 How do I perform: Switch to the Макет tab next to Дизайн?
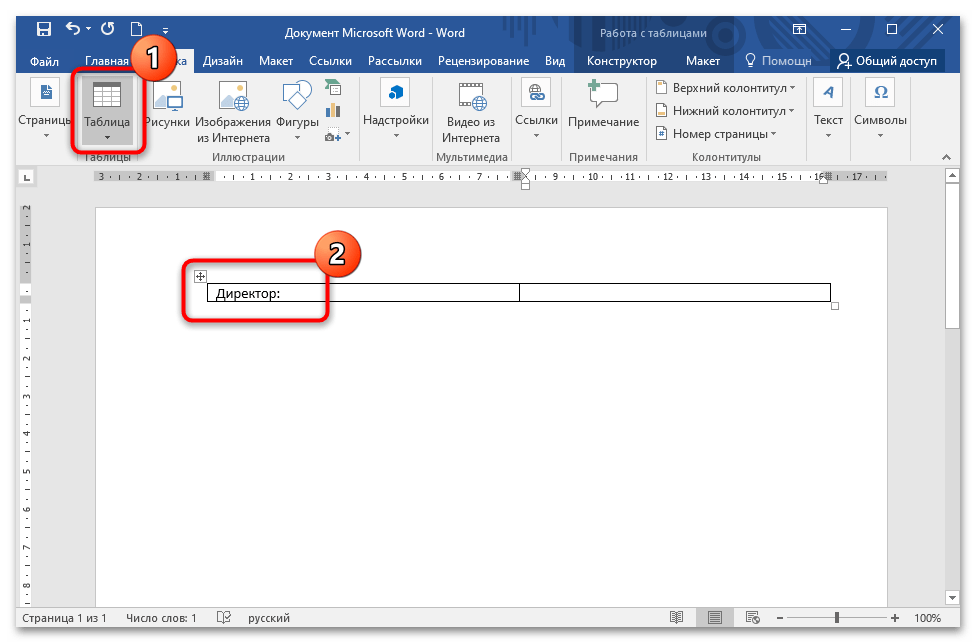(x=276, y=61)
